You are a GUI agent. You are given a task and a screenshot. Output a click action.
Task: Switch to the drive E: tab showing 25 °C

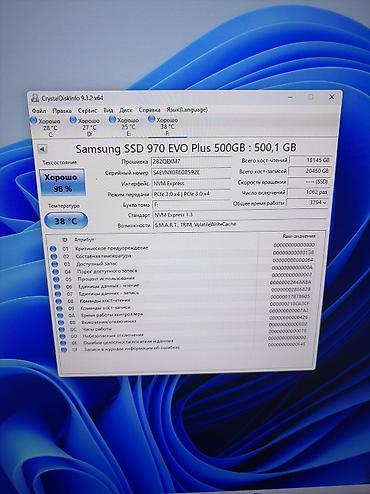(125, 127)
